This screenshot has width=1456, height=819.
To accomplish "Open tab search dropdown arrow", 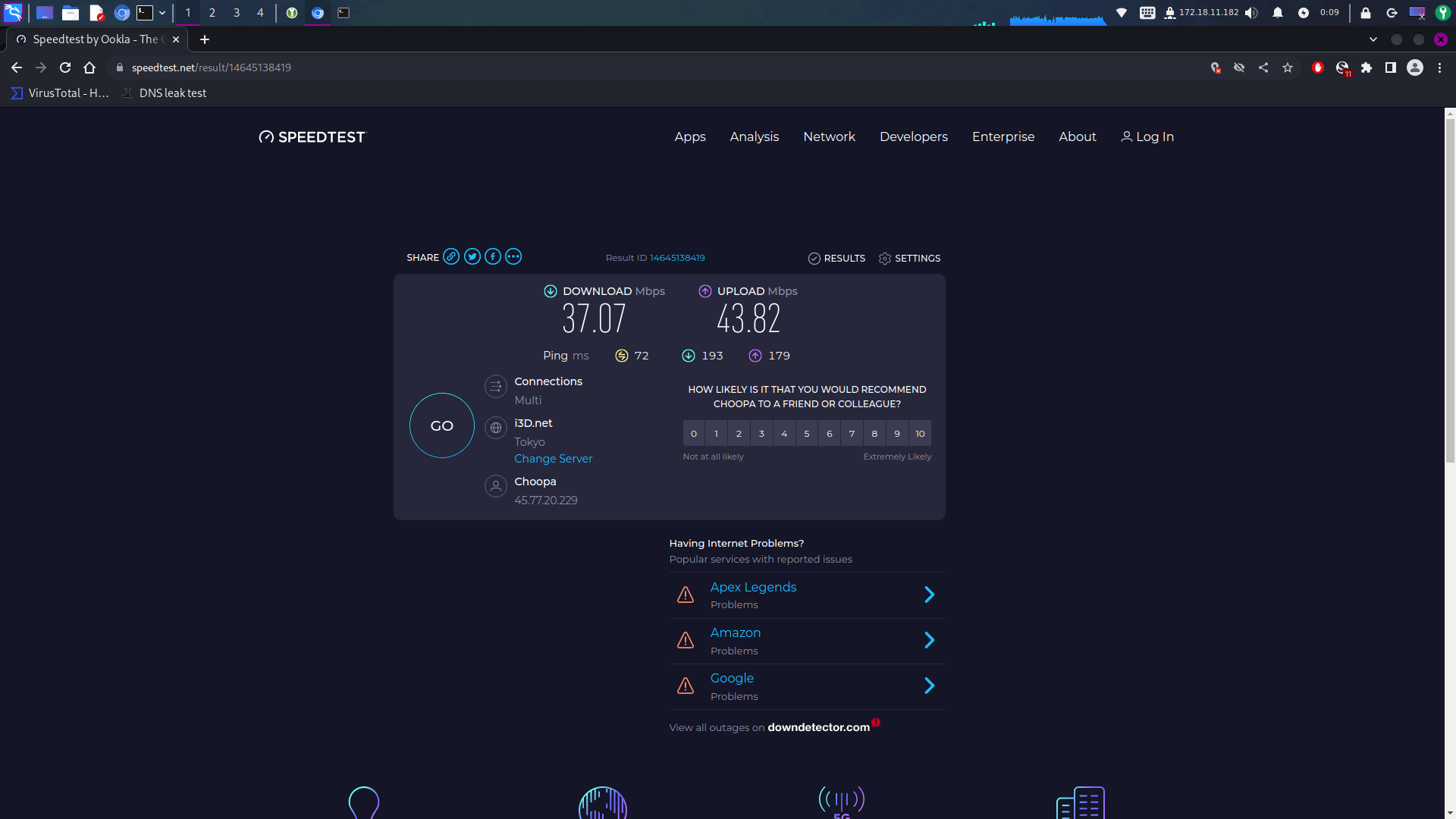I will click(1373, 39).
